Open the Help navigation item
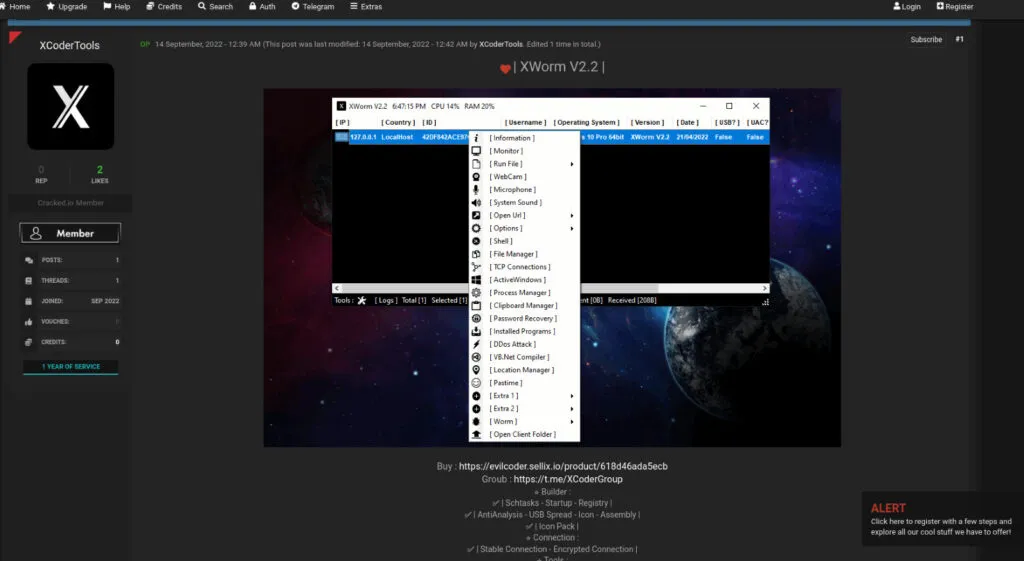The height and width of the screenshot is (561, 1024). (117, 7)
